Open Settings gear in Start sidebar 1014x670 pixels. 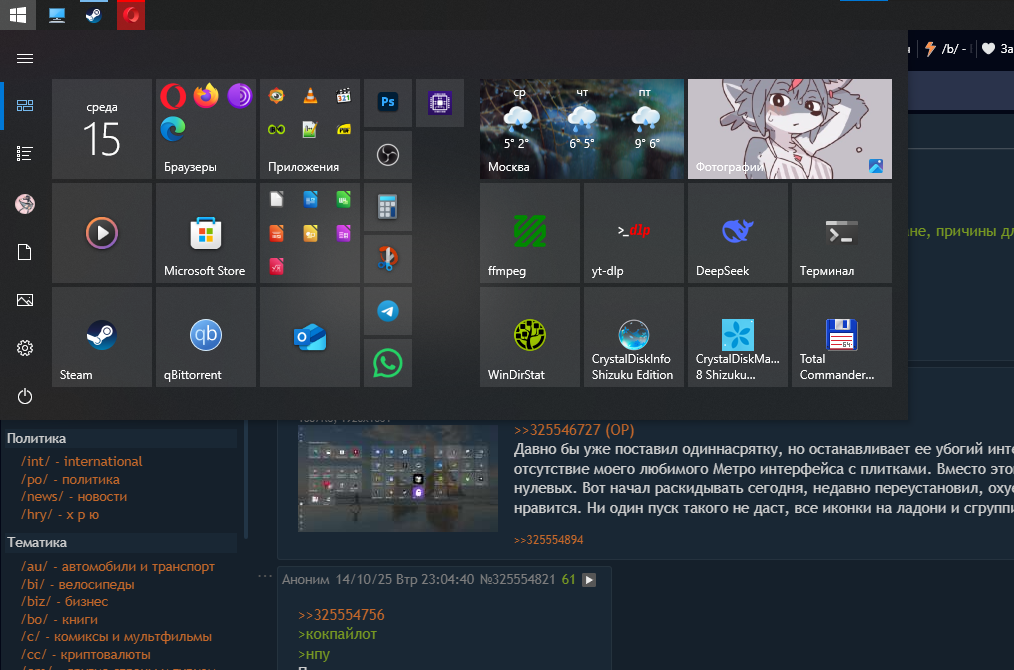click(25, 348)
